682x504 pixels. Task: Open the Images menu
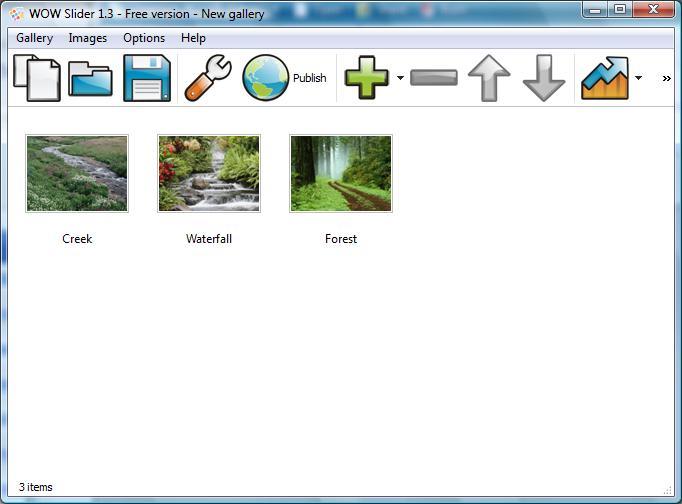click(x=87, y=38)
